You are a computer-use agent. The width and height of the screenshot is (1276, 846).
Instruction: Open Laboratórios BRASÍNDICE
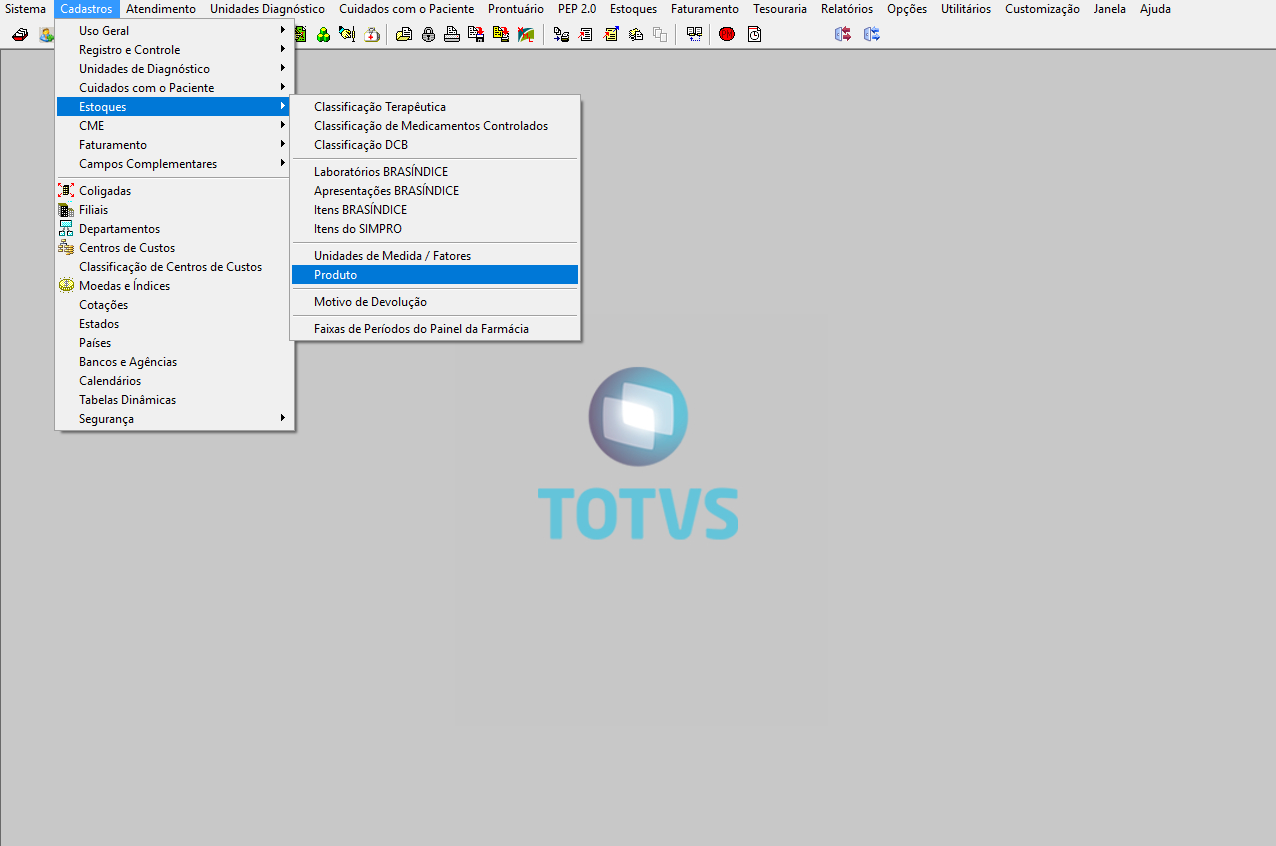click(435, 171)
